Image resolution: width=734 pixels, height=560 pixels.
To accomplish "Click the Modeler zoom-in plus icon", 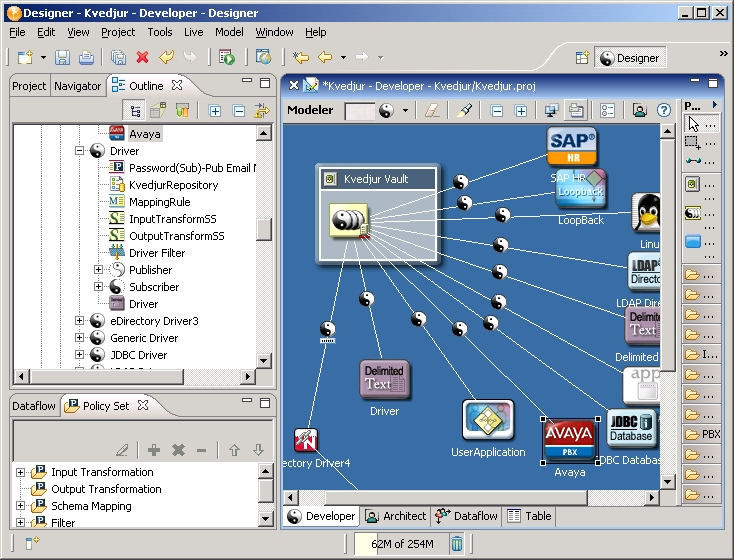I will (521, 111).
